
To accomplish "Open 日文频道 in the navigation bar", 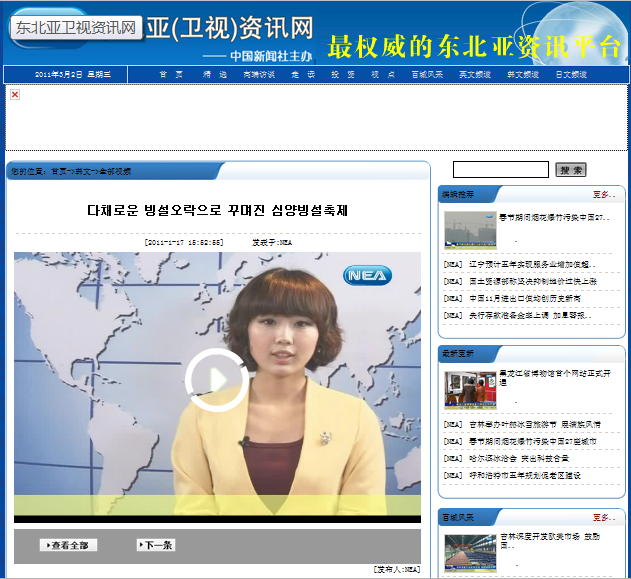I will [x=571, y=74].
